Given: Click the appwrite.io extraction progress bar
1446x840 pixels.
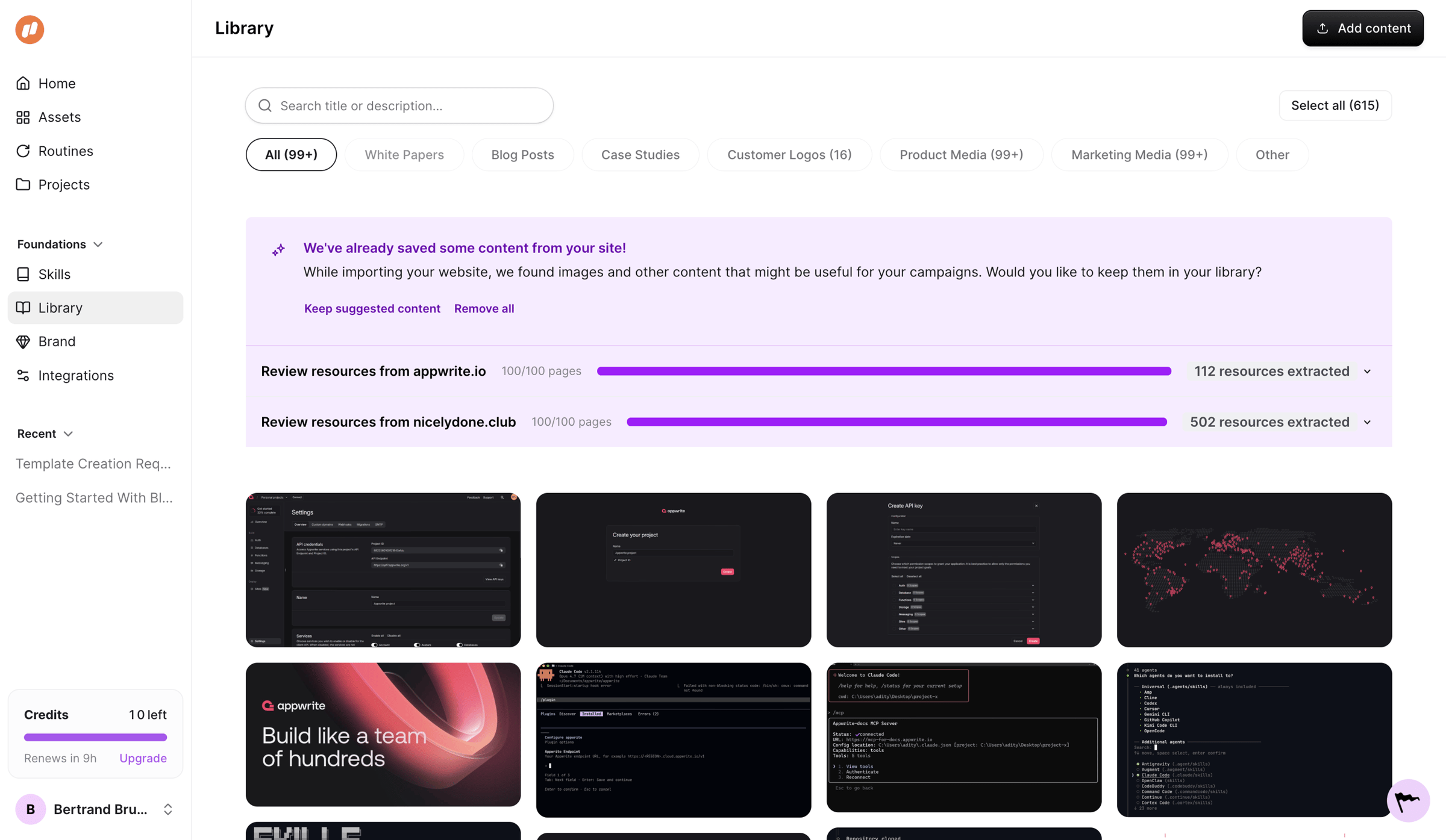Looking at the screenshot, I should pos(884,372).
